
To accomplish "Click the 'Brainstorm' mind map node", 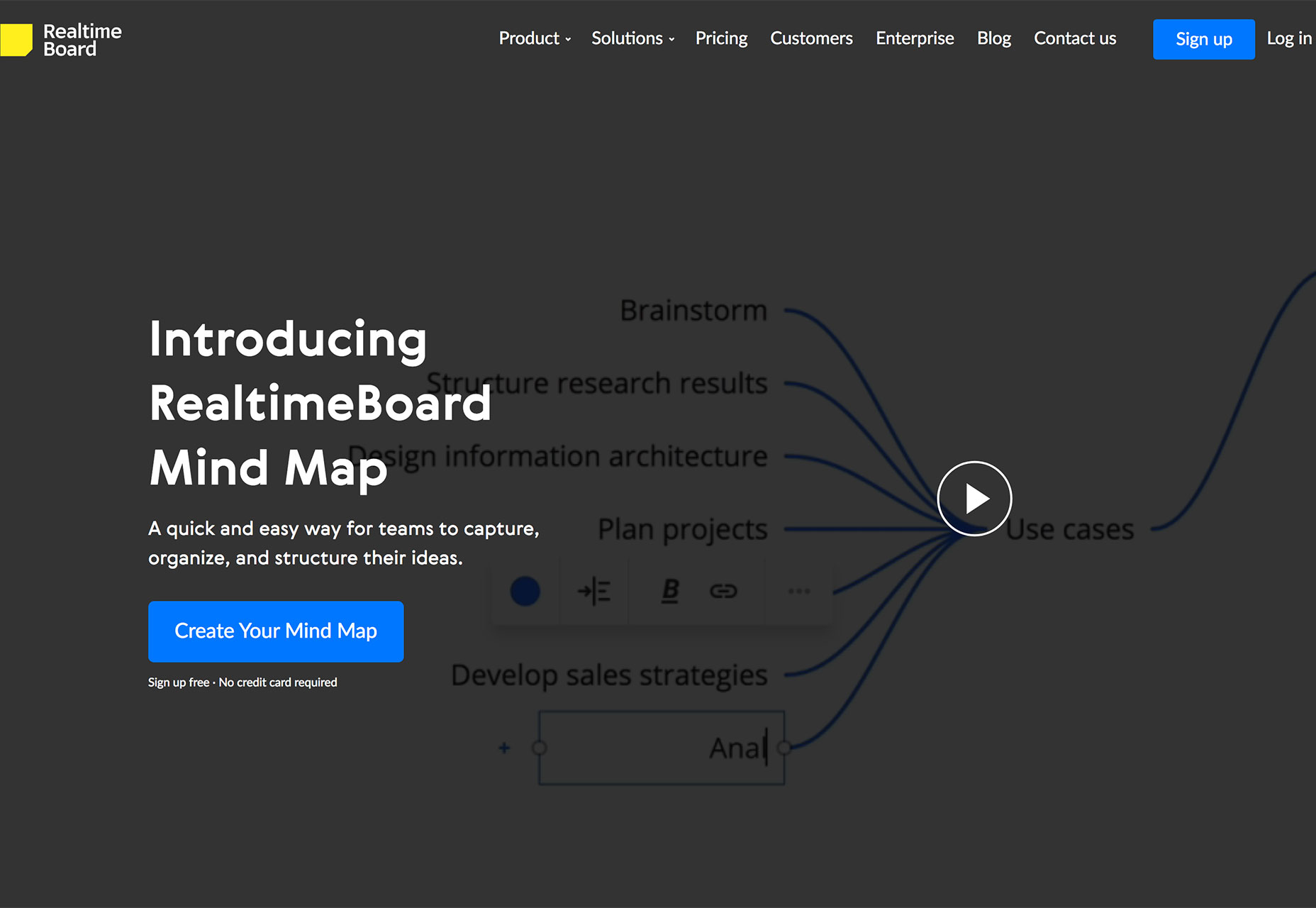I will click(693, 311).
